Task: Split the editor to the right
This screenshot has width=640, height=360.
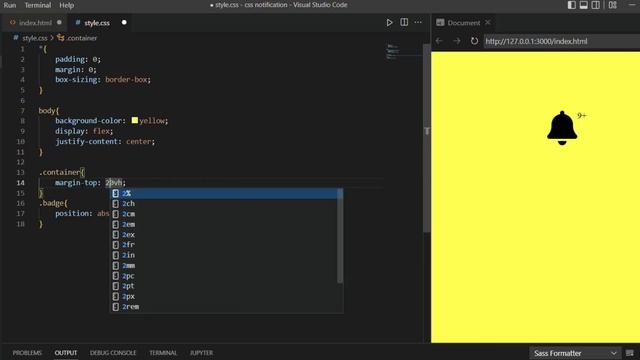Action: [404, 22]
